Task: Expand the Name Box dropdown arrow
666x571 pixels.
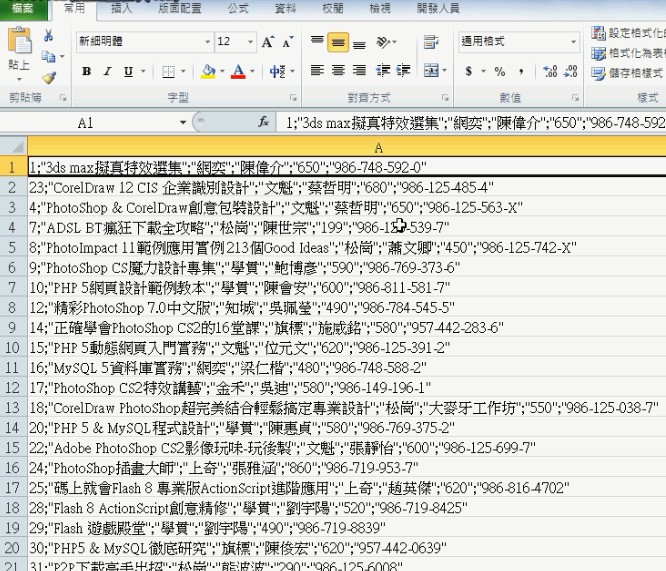Action: coord(183,123)
